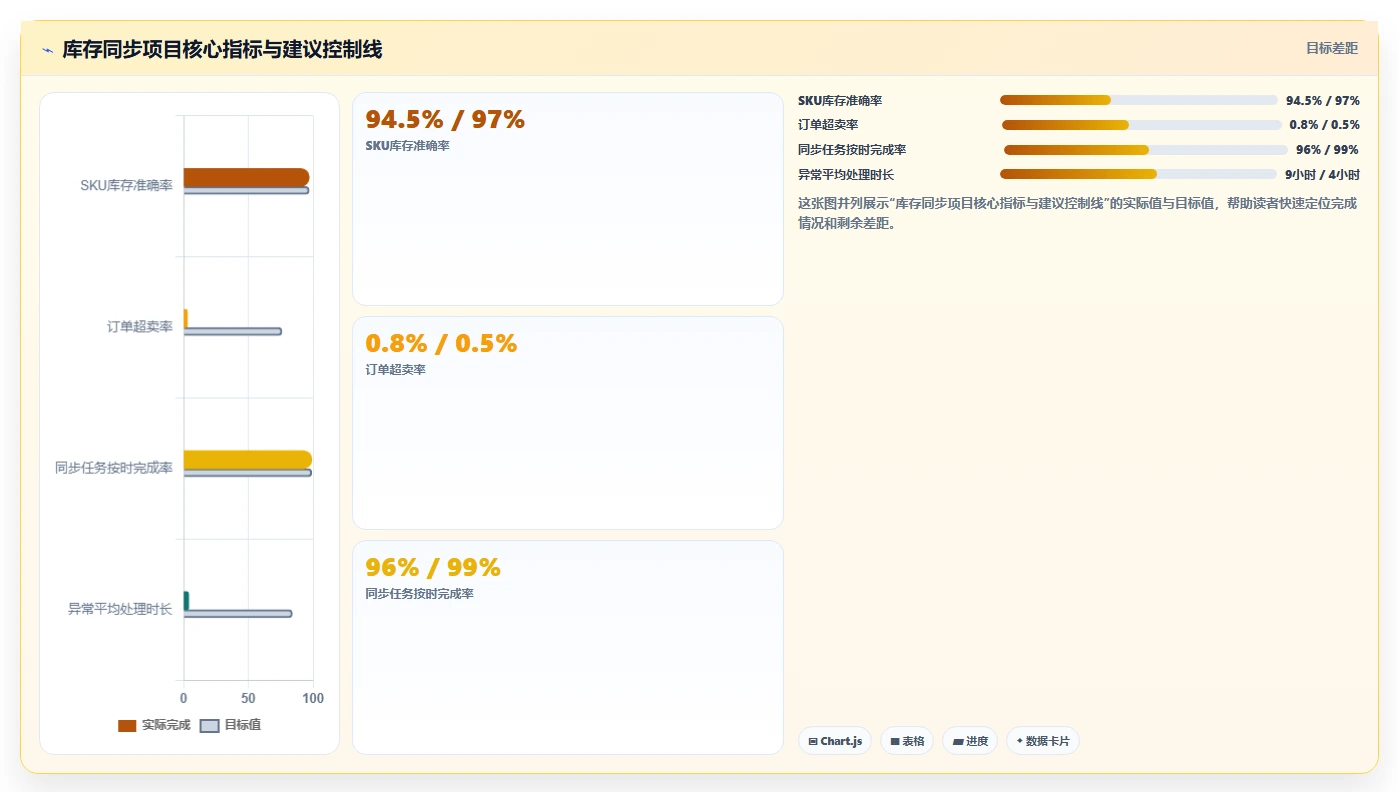Click the green 异常平均处理时长 actual bar
Image resolution: width=1399 pixels, height=792 pixels.
click(186, 600)
